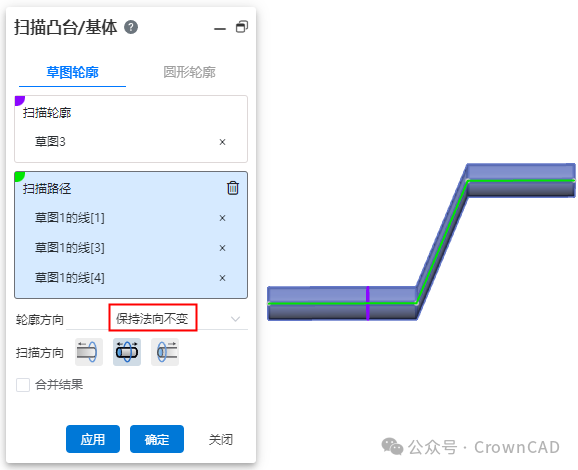Select the first sweep direction icon
The image size is (578, 470).
click(88, 352)
